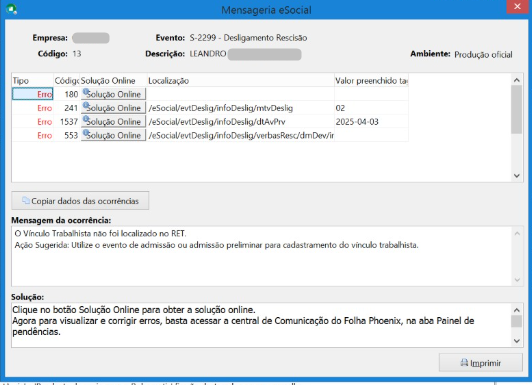Click the Solução box scrollbar thumb

517,321
